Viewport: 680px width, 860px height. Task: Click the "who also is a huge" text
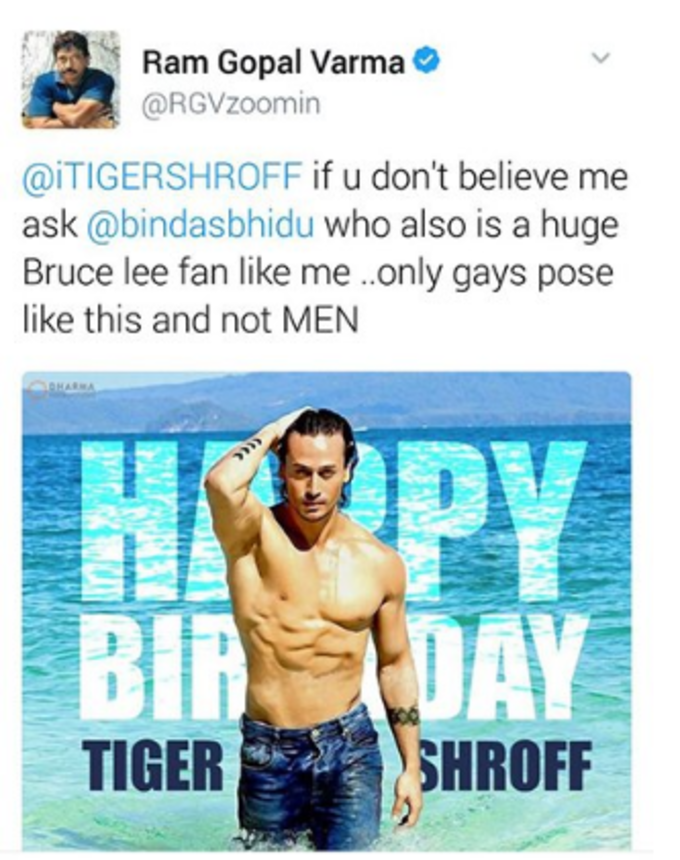[471, 225]
